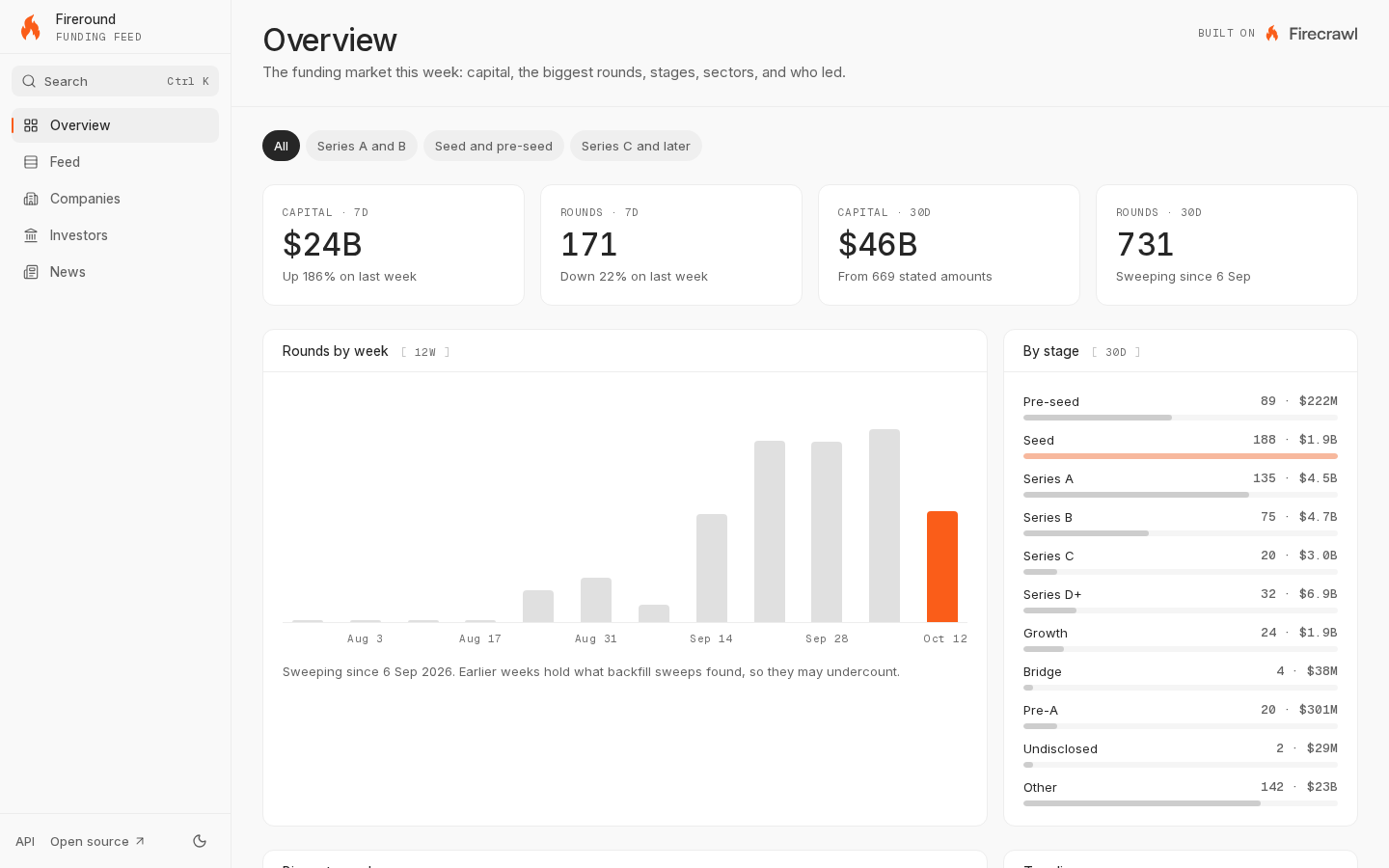Viewport: 1389px width, 868px height.
Task: Click the tallest gray bar before Oct 12
Action: [x=885, y=526]
